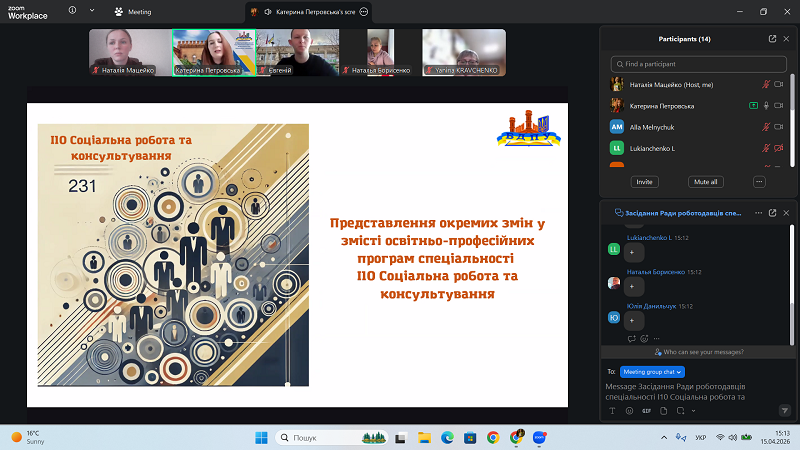Open the Meeting group chat recipient dropdown

click(x=652, y=371)
